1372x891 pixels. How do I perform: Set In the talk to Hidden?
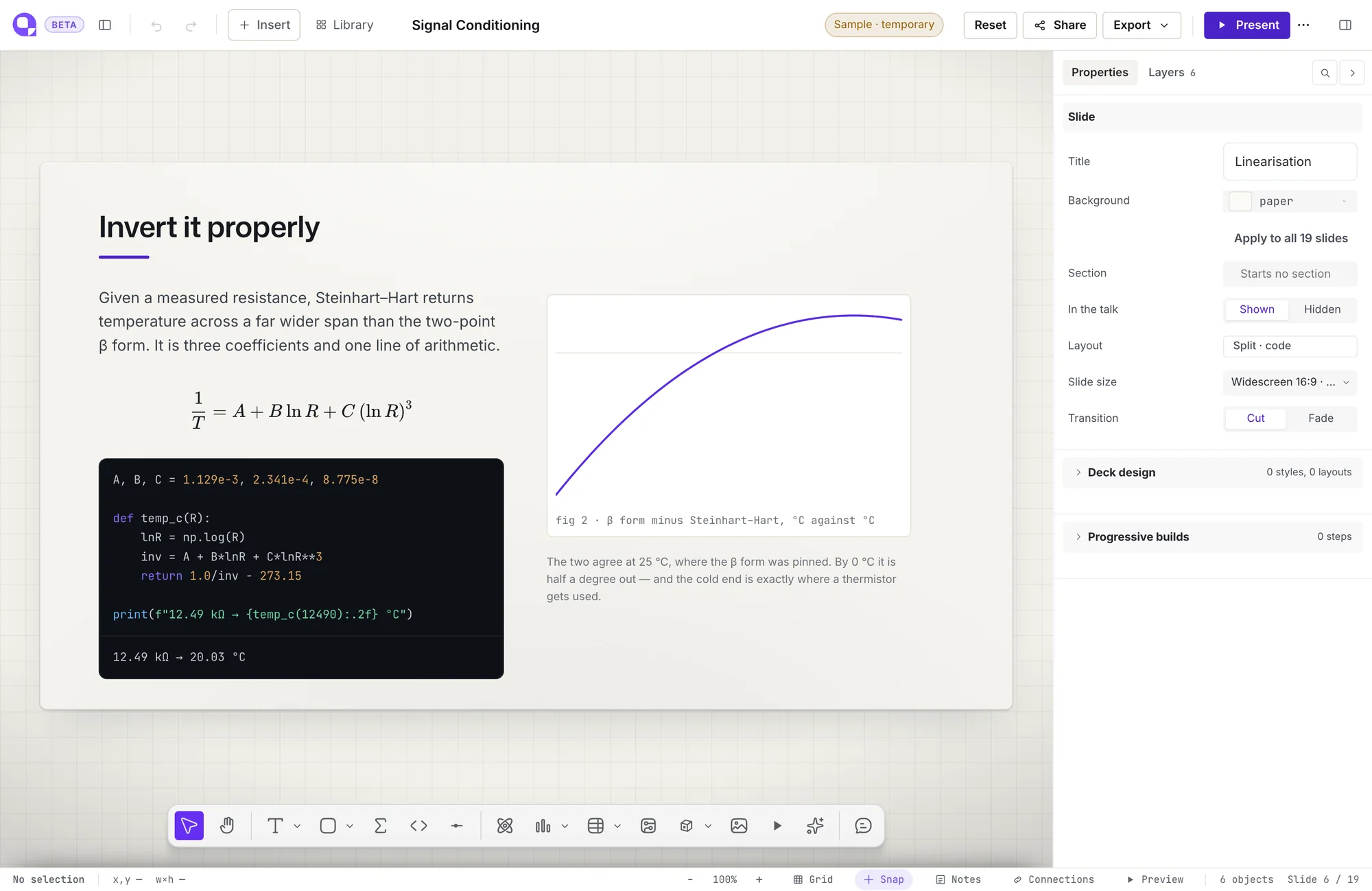(1322, 309)
